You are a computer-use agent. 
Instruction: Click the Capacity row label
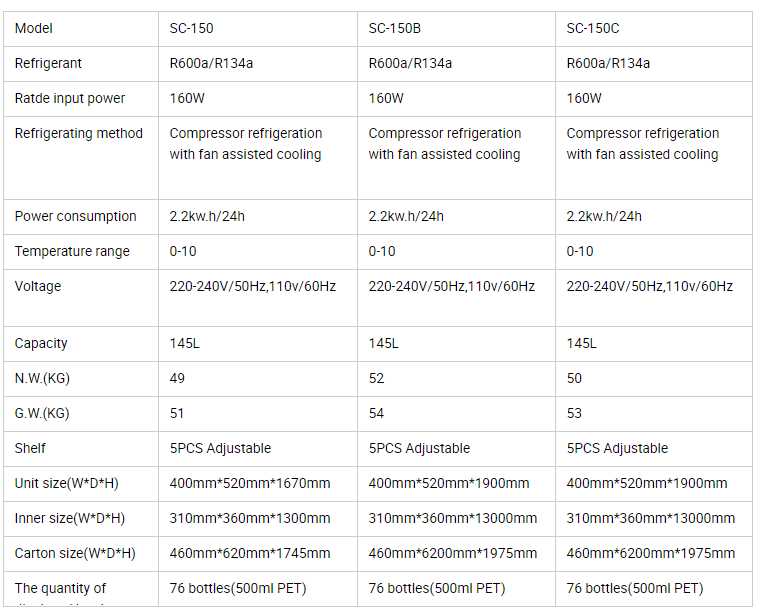41,344
